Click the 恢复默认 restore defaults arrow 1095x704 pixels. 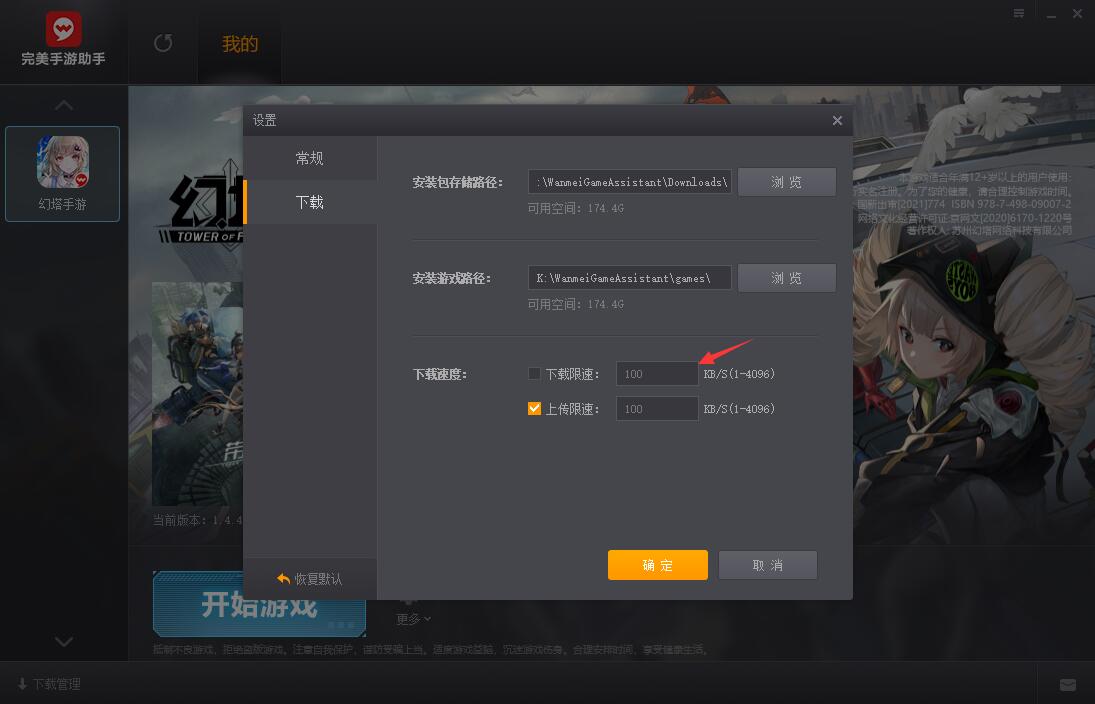283,579
